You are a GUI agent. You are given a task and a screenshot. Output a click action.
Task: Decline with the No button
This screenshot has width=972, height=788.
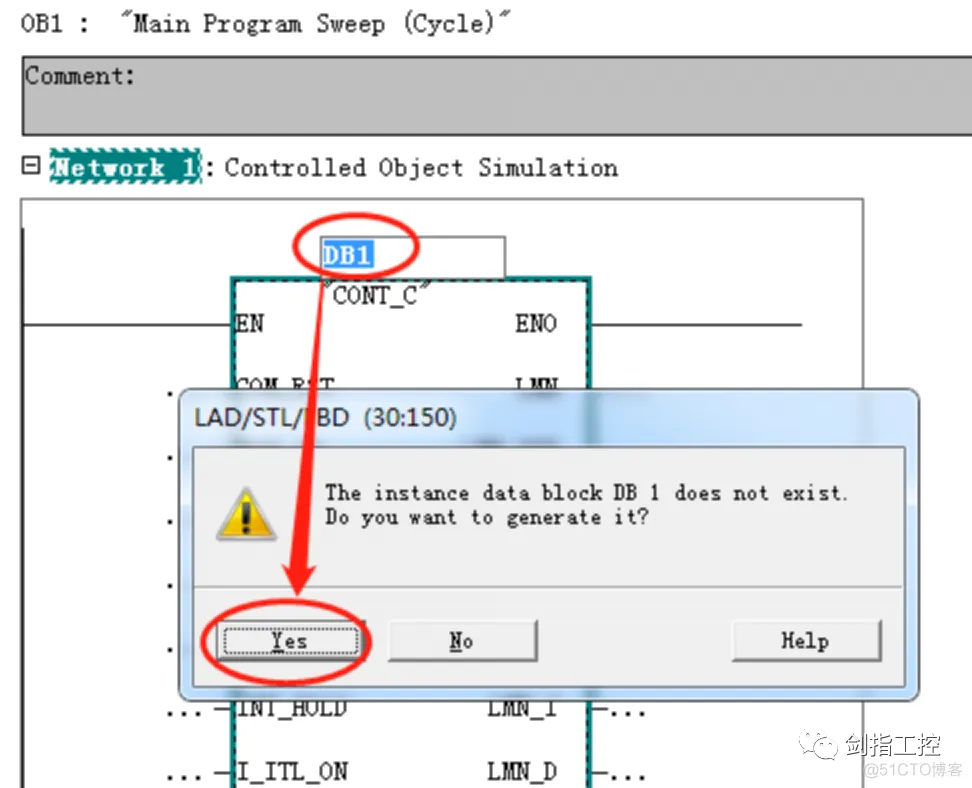point(462,641)
